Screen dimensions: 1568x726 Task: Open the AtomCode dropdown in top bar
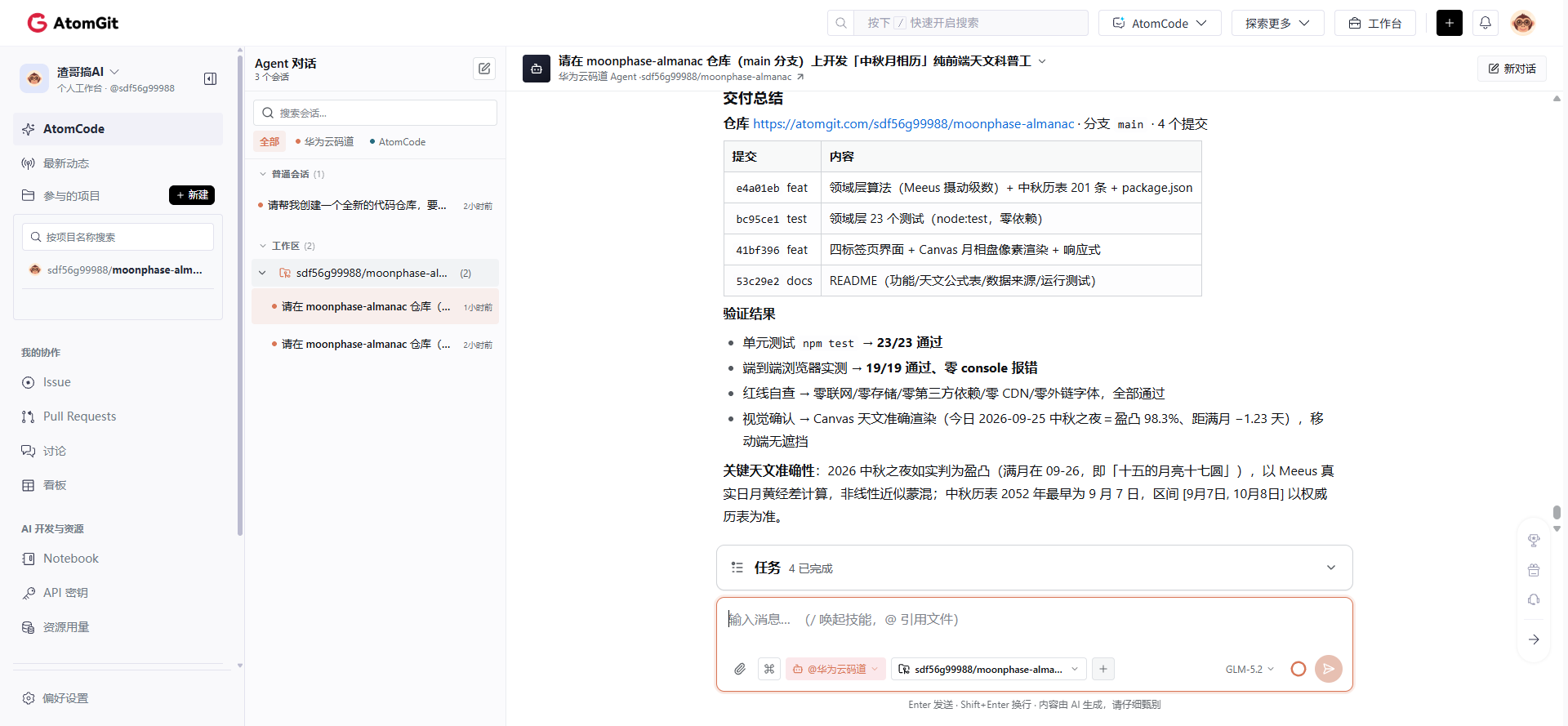[1160, 23]
